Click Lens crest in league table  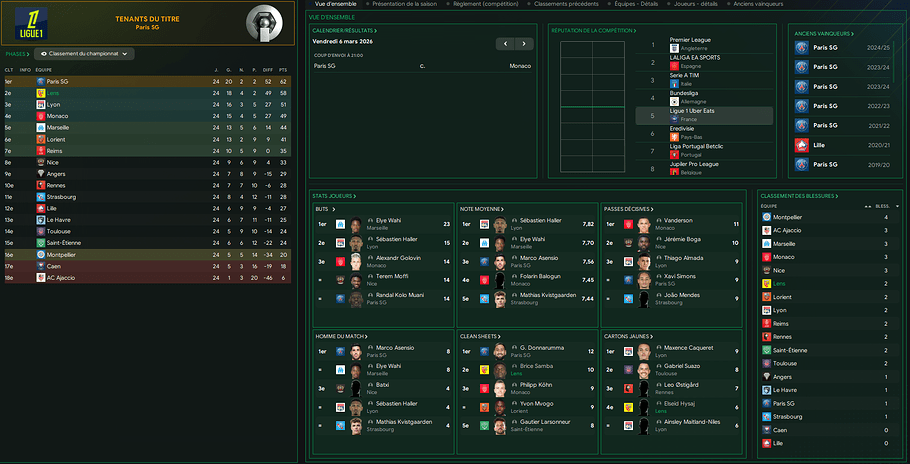point(41,93)
